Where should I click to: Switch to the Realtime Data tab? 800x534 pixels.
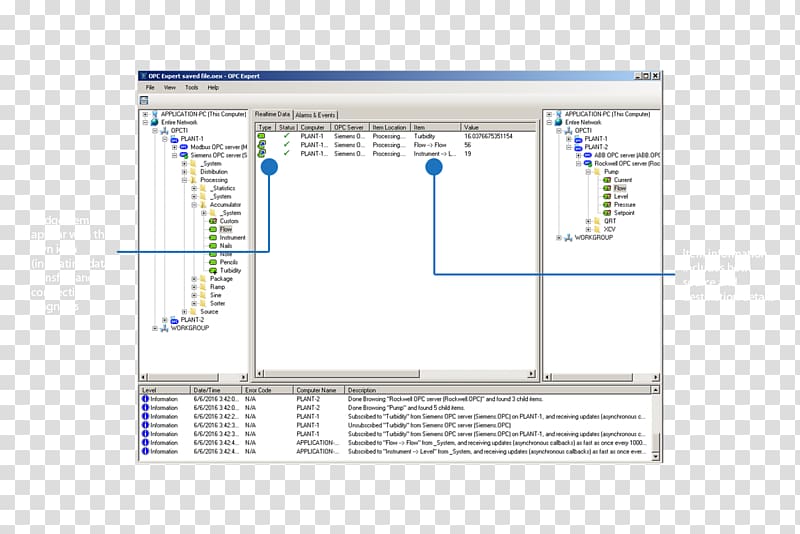(272, 114)
